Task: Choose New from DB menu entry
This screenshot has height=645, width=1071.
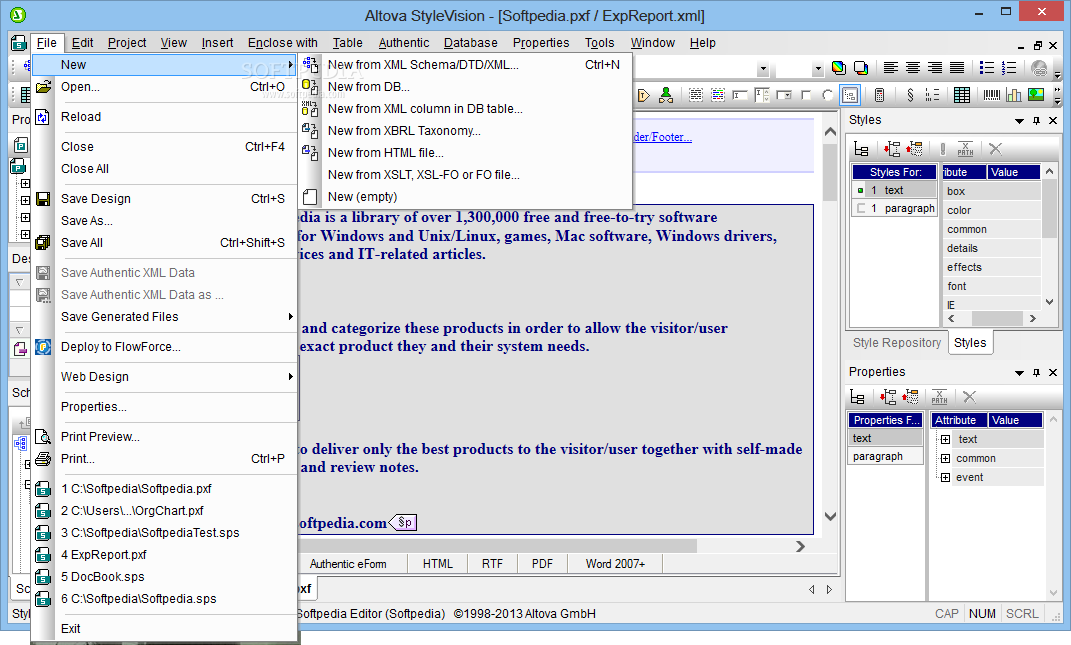Action: (464, 87)
